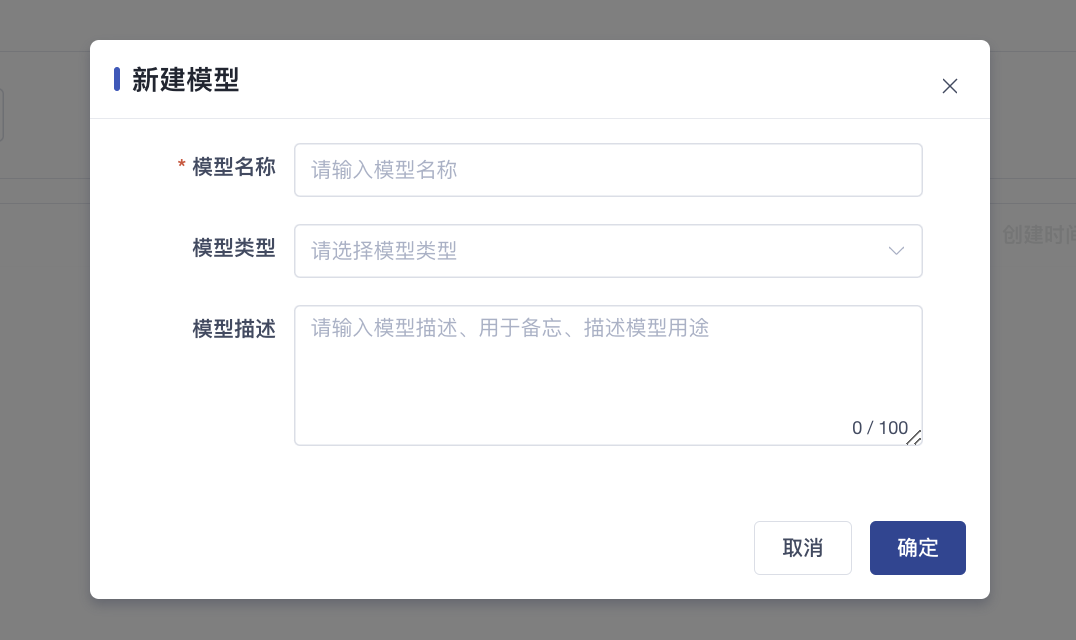This screenshot has height=640, width=1076.
Task: Grab the textarea resize handle corner
Action: coord(914,437)
